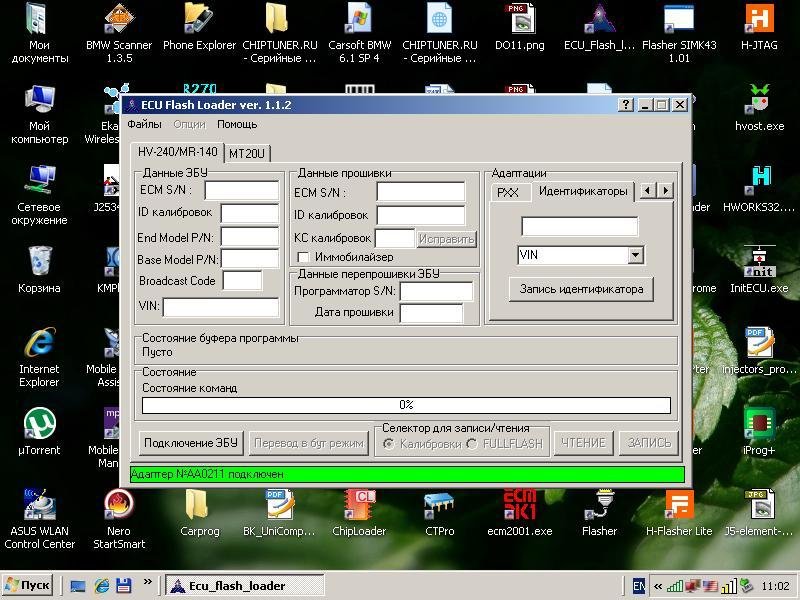Open the Файлы menu
This screenshot has width=800, height=600.
pyautogui.click(x=144, y=124)
